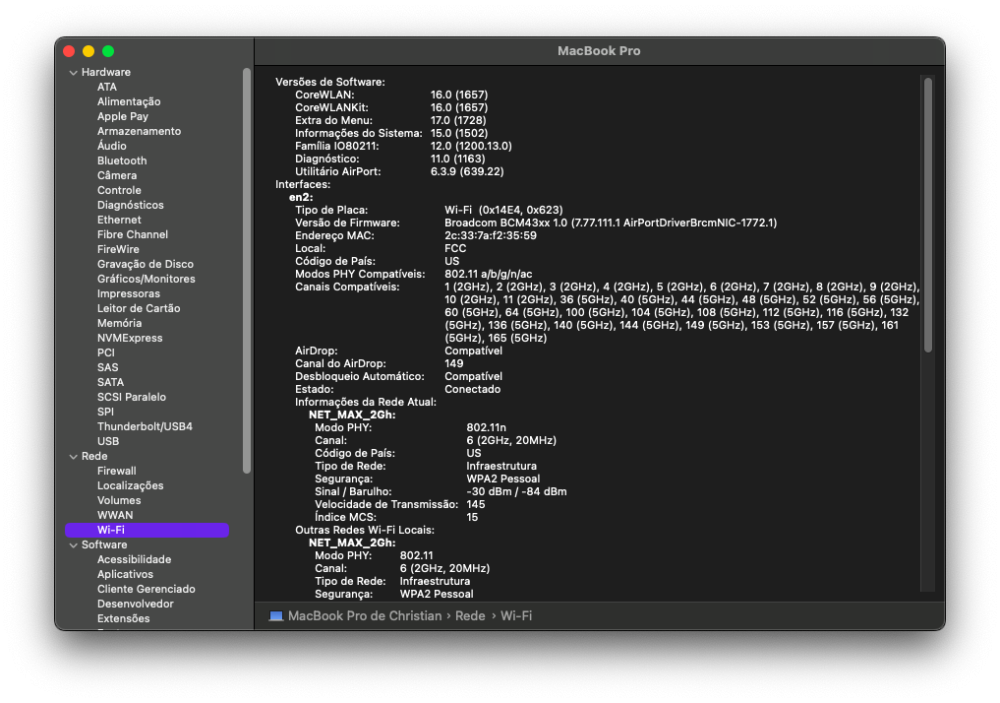
Task: Select Gravação de Disco entry
Action: pos(145,264)
